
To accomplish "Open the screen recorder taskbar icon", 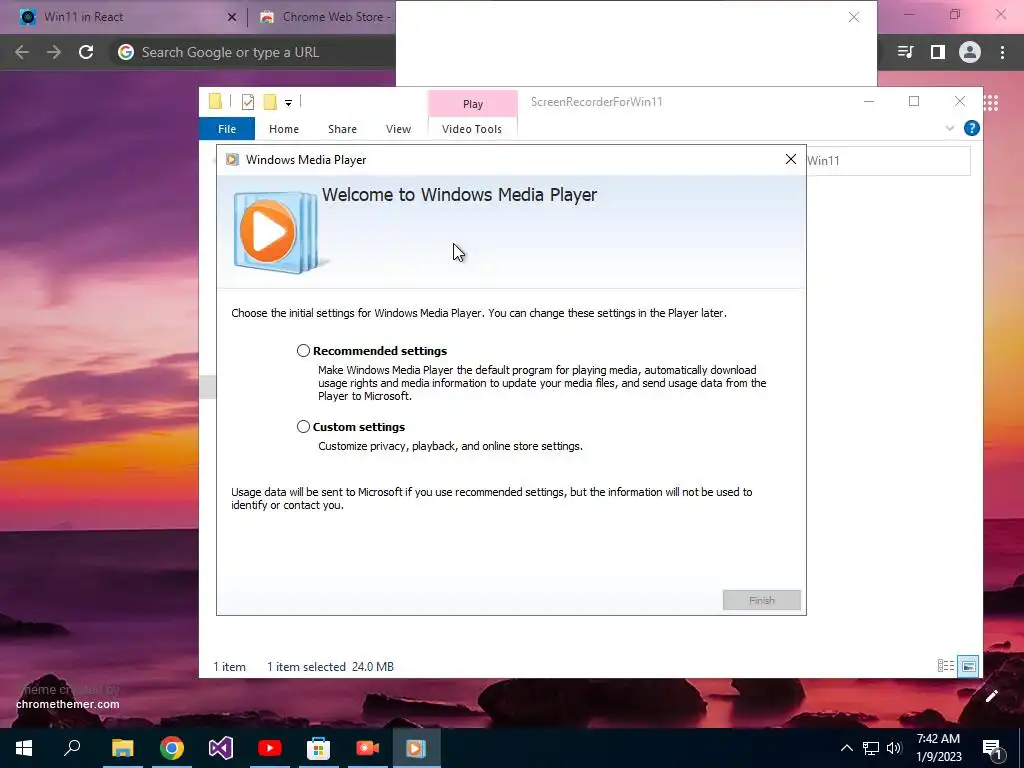I will [367, 748].
